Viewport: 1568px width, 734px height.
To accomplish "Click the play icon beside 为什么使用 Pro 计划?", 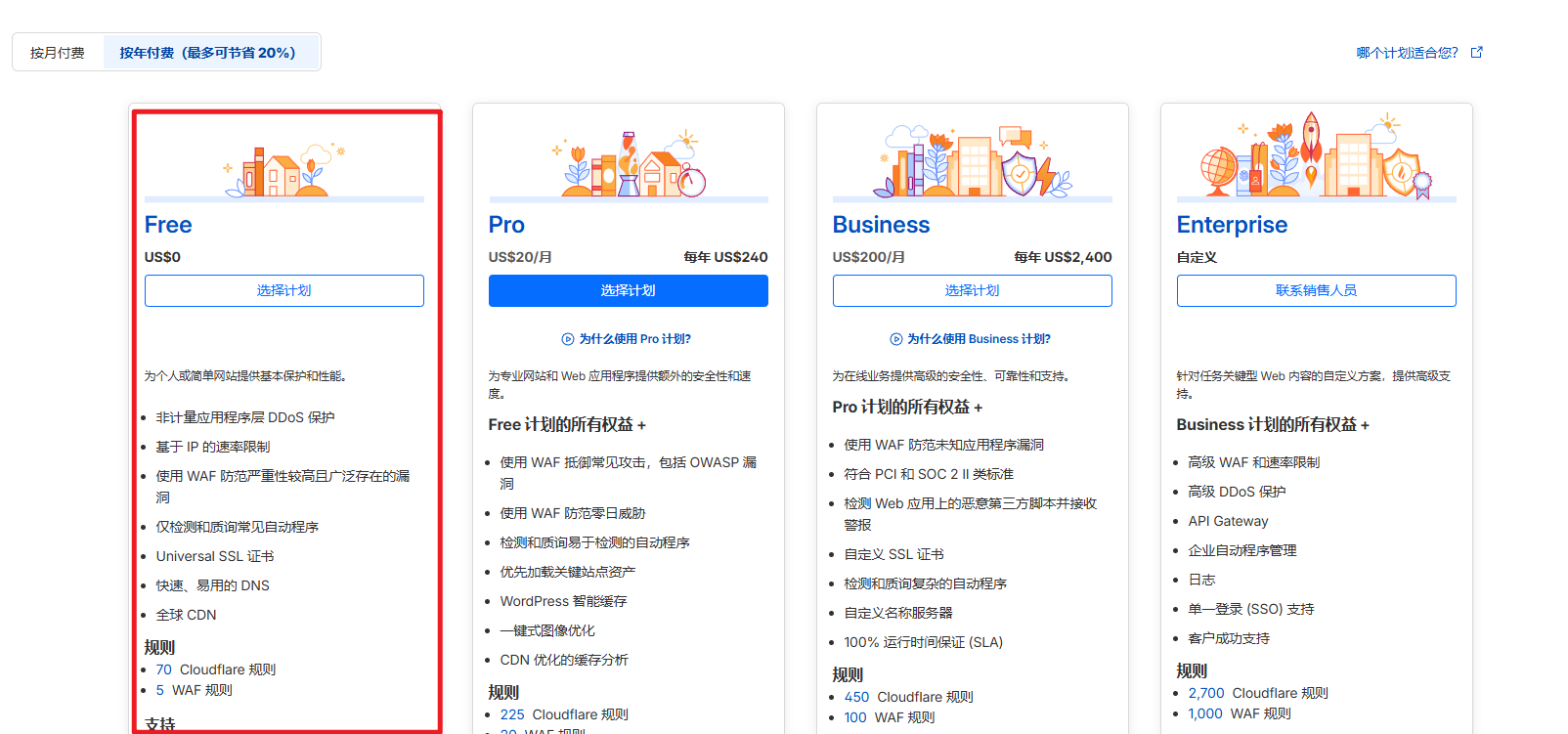I will [x=568, y=339].
